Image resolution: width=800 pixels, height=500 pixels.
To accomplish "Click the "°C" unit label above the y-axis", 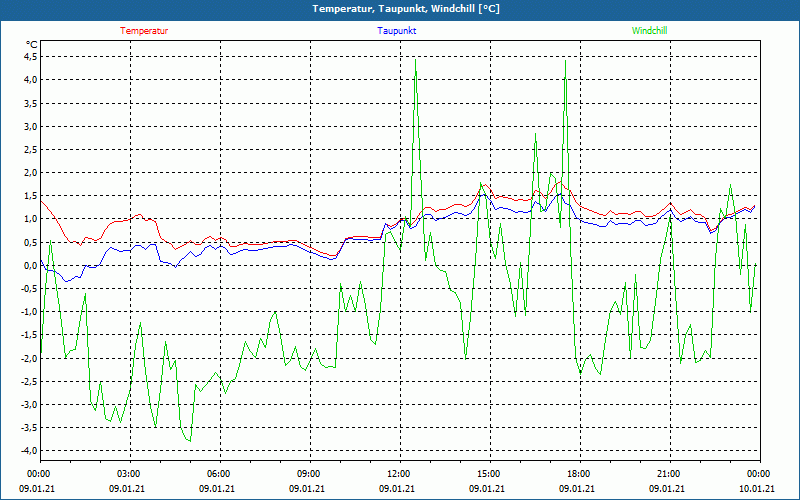I will 32,45.
